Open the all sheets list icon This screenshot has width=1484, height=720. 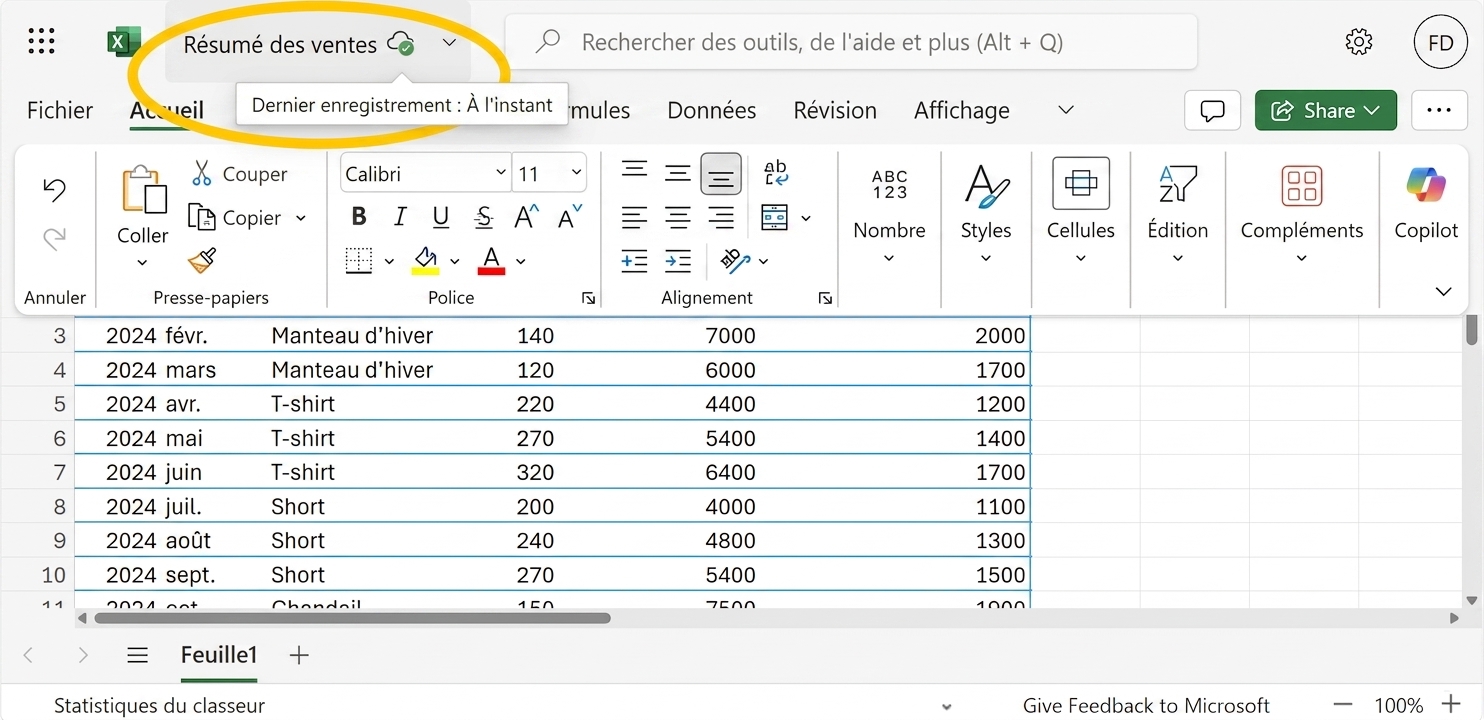[138, 656]
